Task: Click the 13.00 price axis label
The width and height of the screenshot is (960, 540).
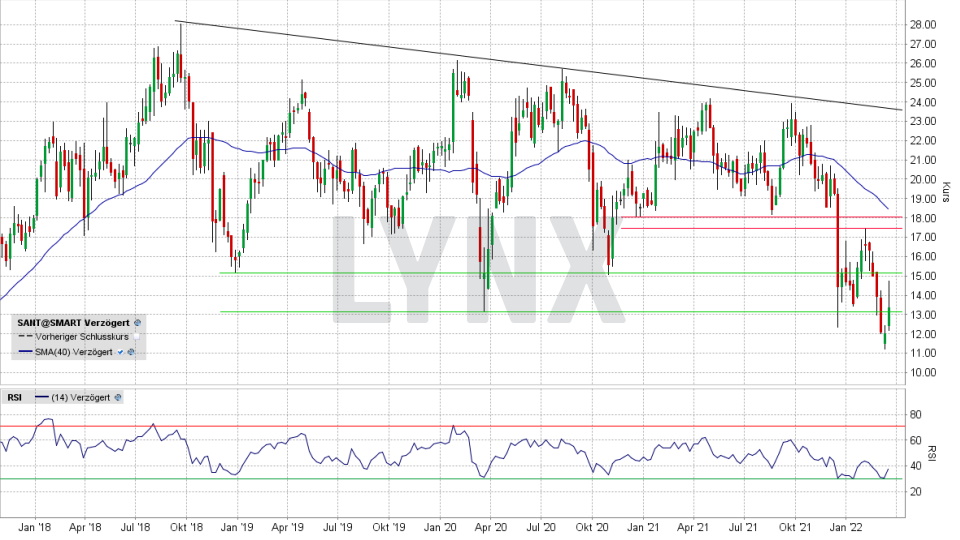Action: click(923, 315)
